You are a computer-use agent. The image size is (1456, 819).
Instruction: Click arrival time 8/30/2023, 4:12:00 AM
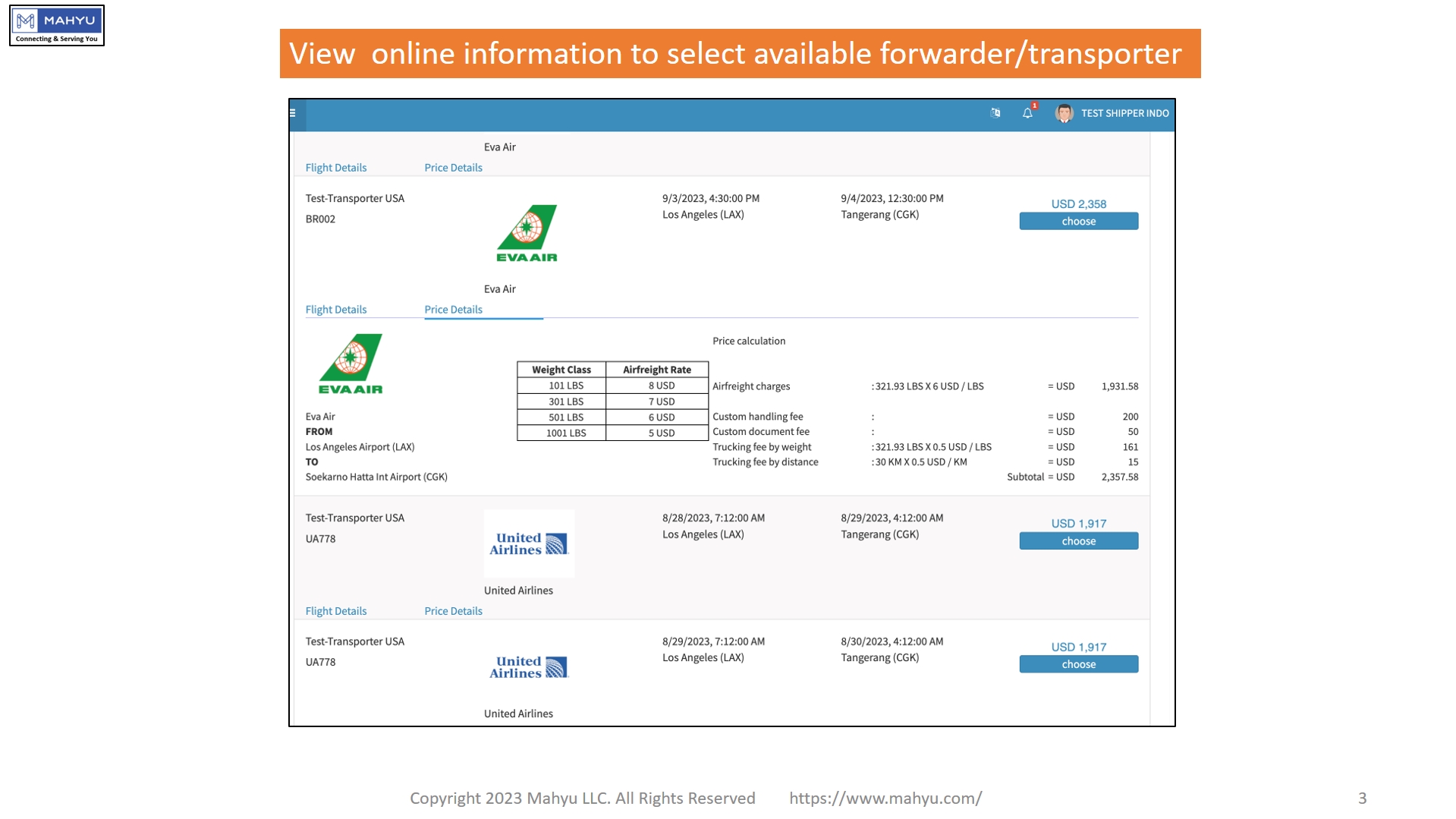(x=892, y=642)
